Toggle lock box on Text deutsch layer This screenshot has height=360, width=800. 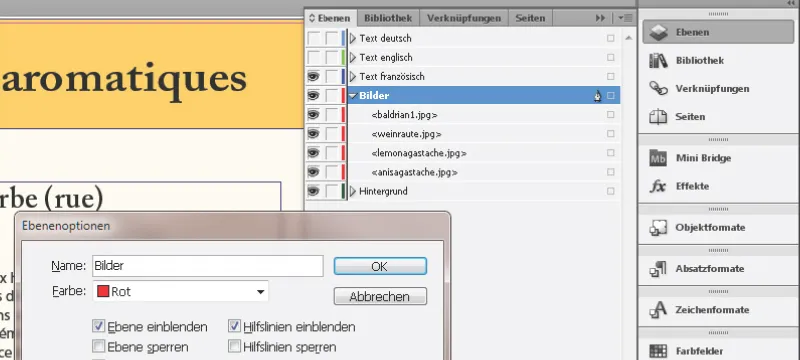(x=332, y=38)
